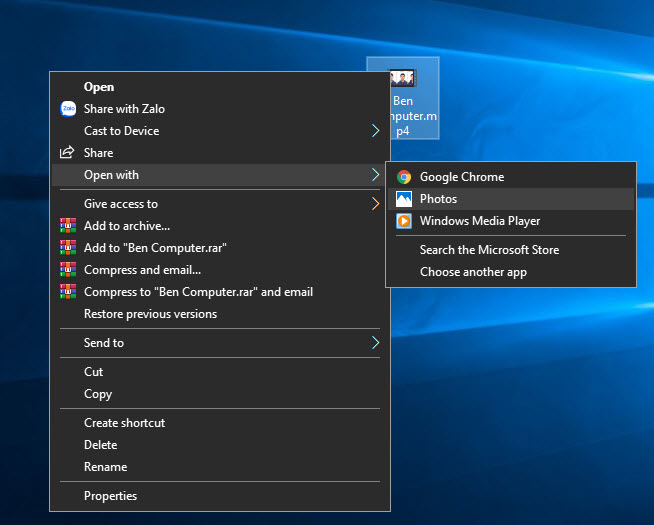
Task: Click WinRAR icon beside Compress and email...
Action: tap(68, 270)
